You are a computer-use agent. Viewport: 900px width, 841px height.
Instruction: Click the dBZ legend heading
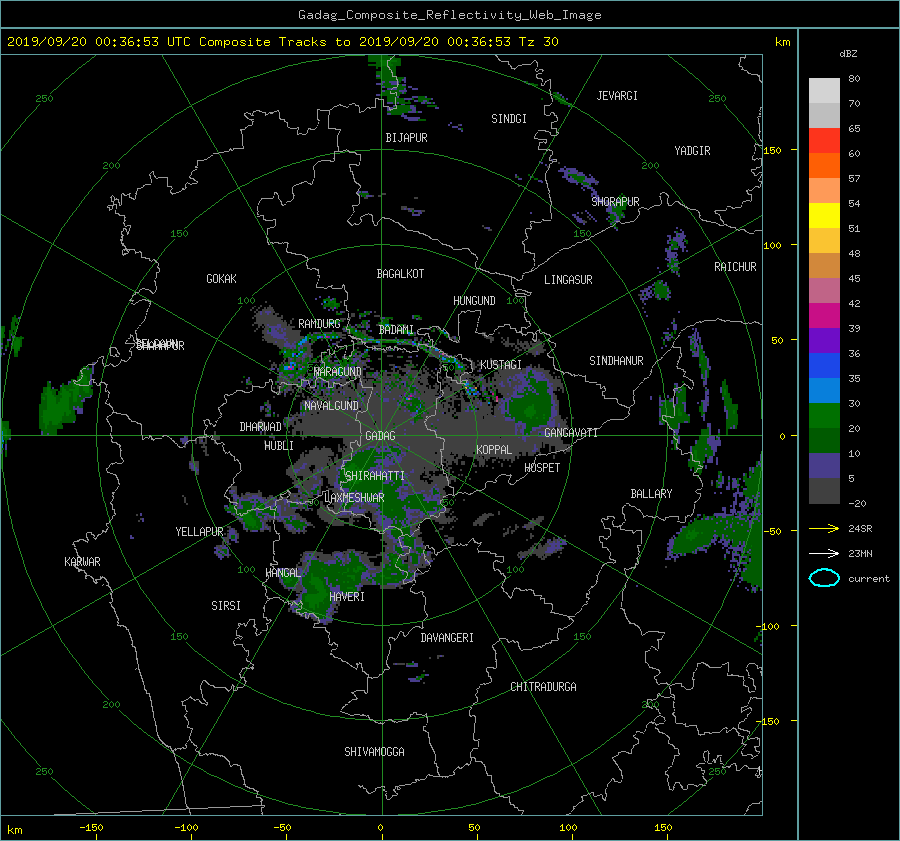pyautogui.click(x=848, y=54)
